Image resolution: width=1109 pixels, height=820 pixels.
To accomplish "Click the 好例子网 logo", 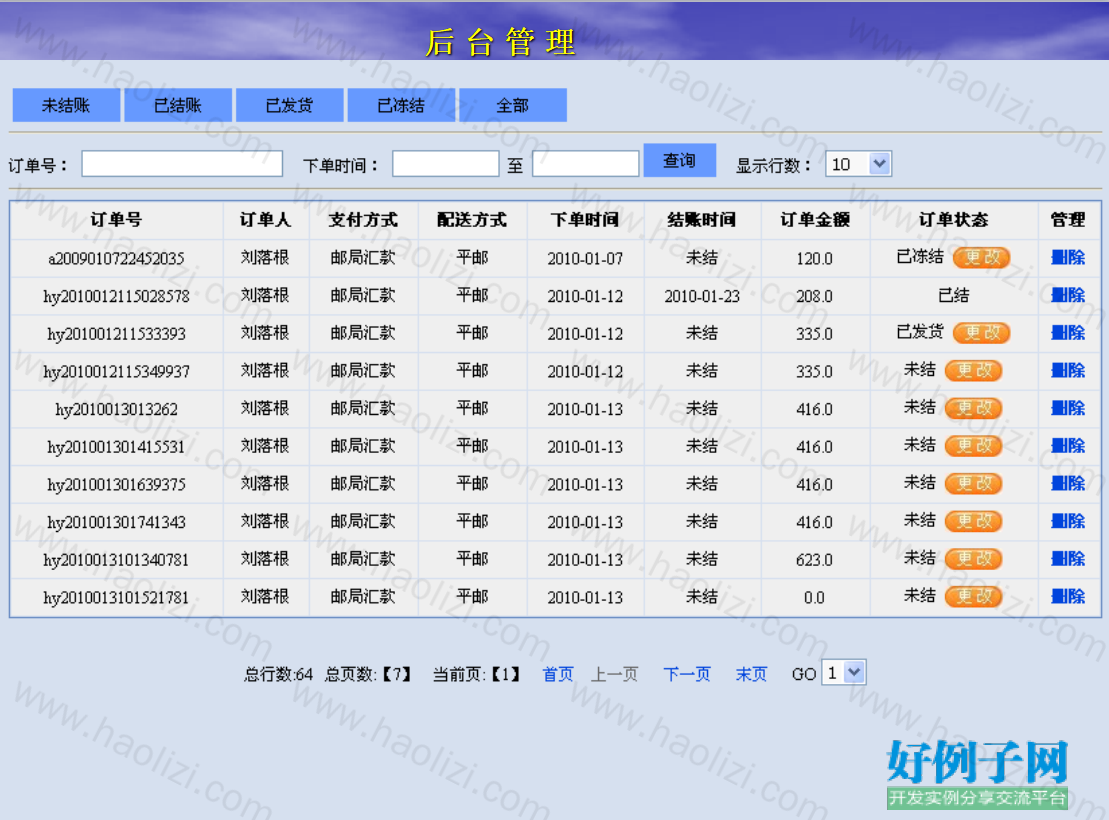I will (977, 773).
